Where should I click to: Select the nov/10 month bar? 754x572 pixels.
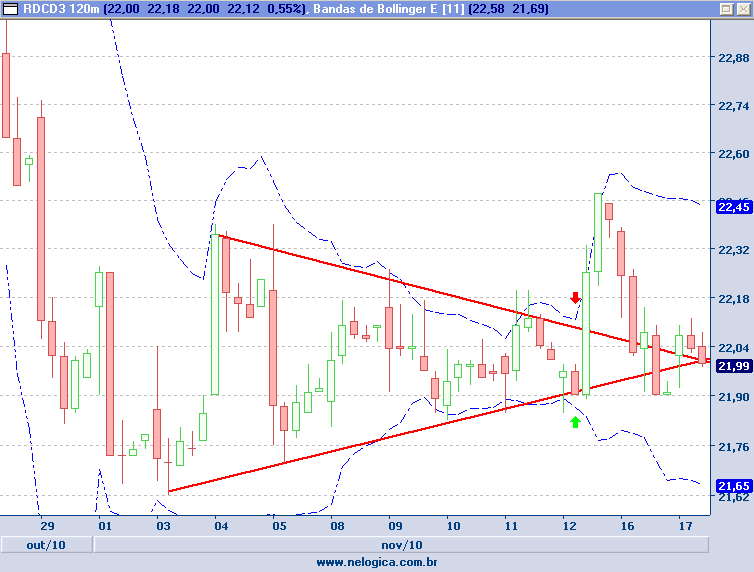tap(400, 544)
